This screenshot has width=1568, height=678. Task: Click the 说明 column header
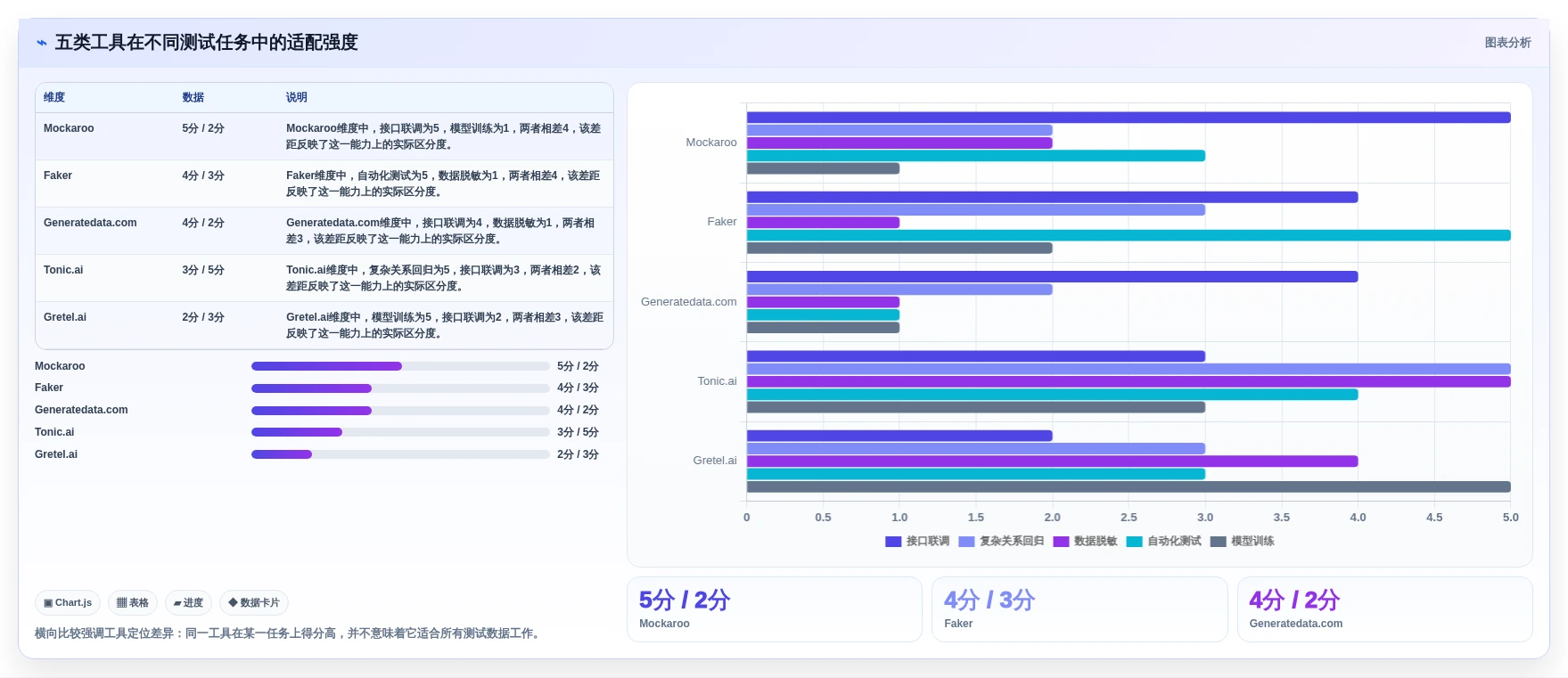pyautogui.click(x=297, y=98)
